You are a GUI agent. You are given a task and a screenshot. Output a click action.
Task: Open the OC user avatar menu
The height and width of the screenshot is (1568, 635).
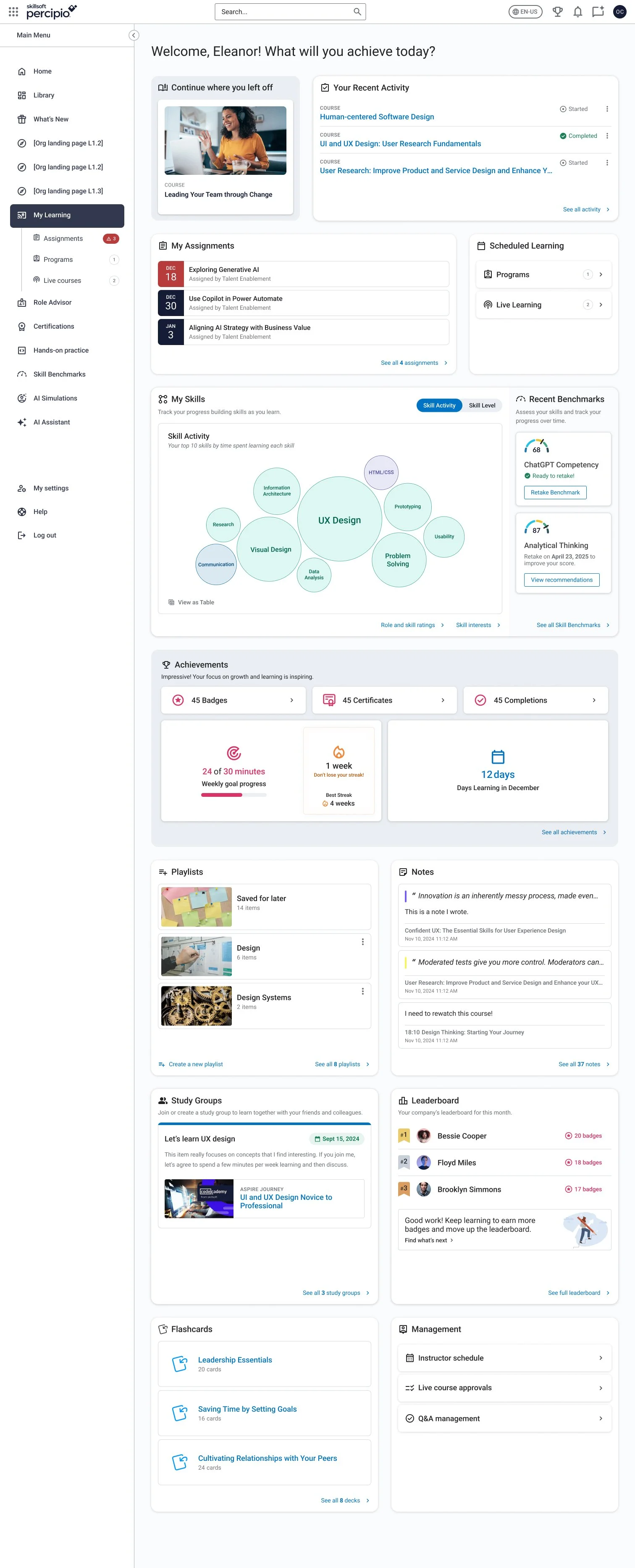(x=619, y=12)
